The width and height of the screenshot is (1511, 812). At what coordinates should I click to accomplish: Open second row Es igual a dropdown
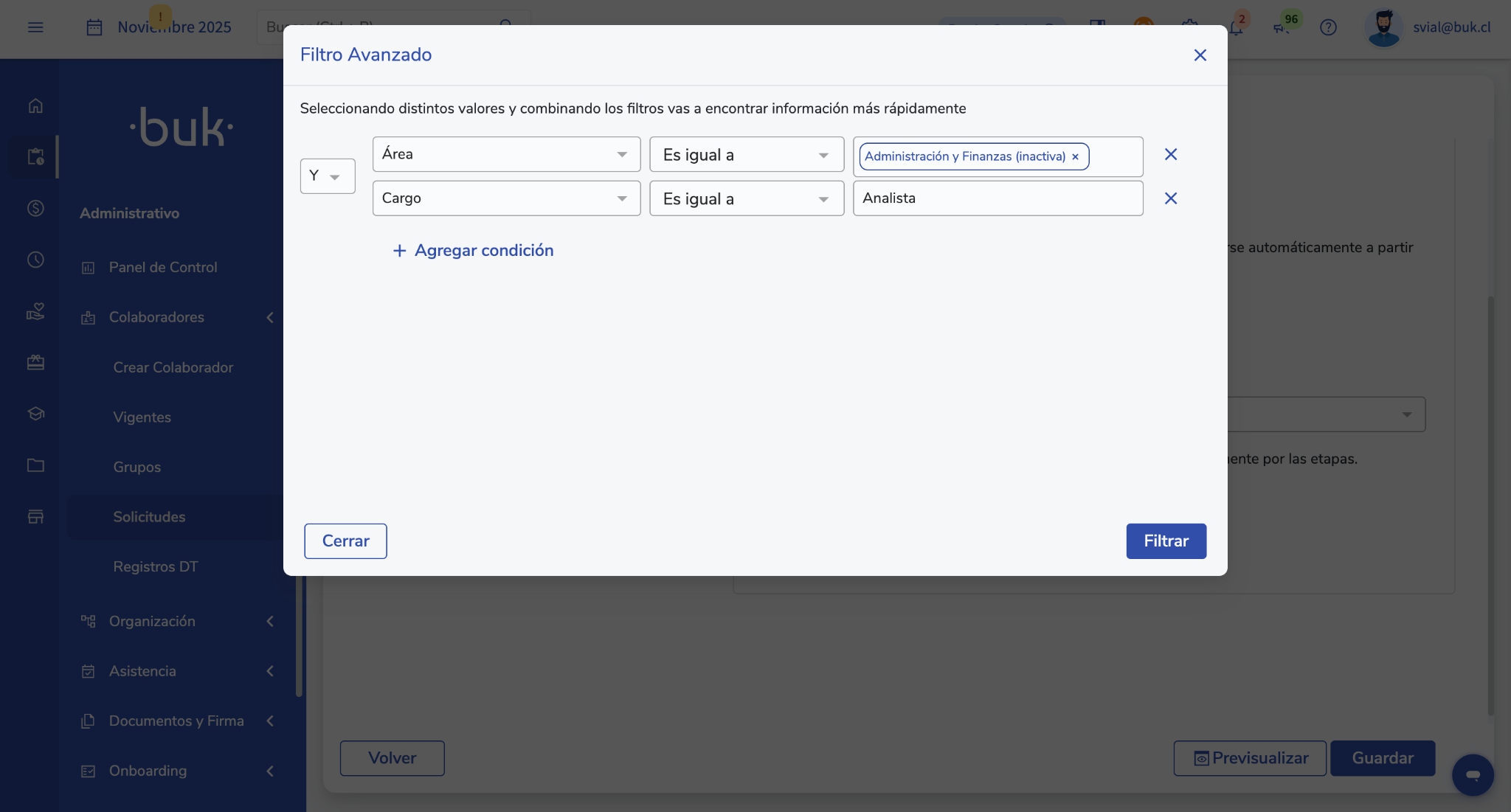tap(746, 198)
